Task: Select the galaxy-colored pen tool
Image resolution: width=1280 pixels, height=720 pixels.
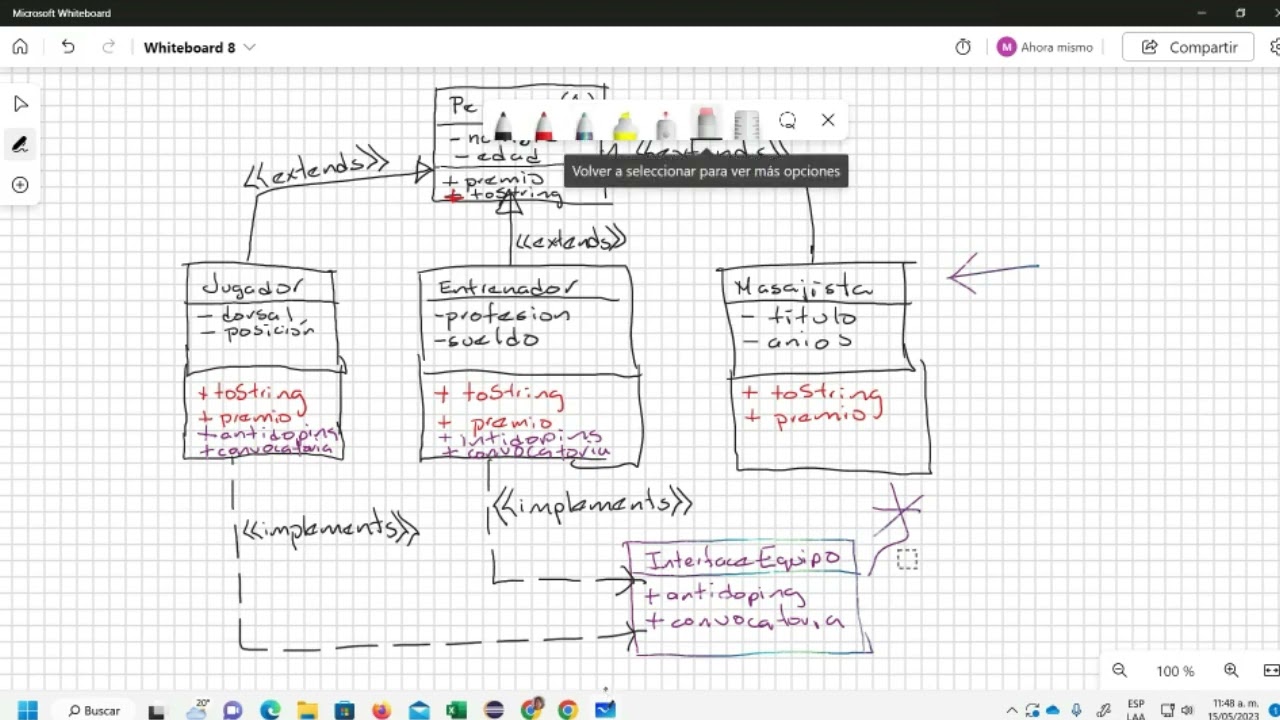Action: tap(585, 125)
